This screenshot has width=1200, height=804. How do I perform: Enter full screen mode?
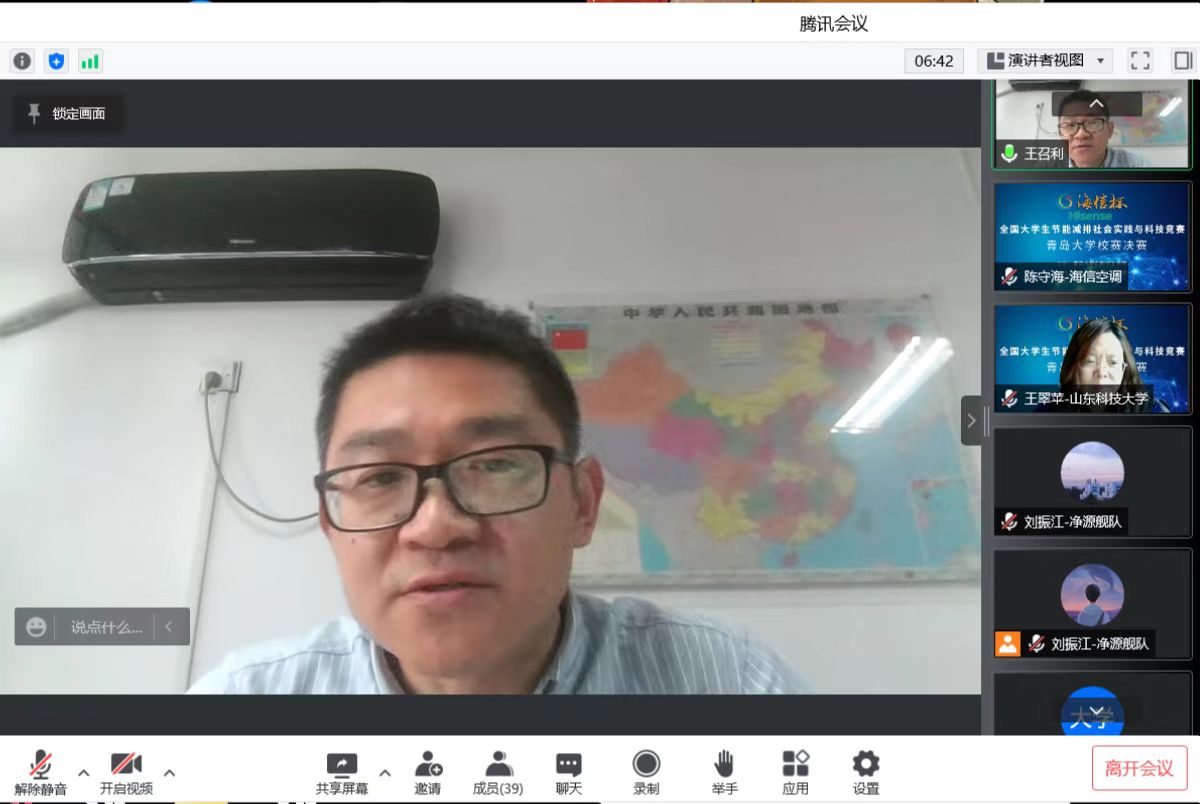pyautogui.click(x=1140, y=61)
